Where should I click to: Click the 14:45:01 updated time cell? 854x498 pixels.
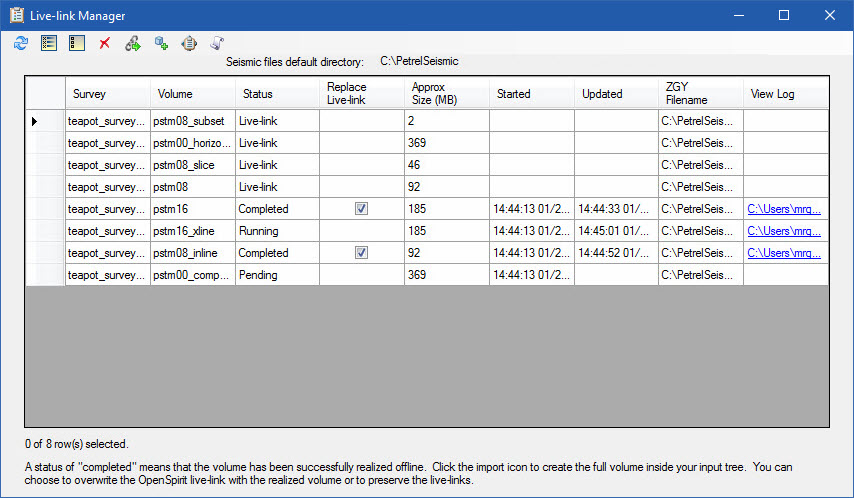[617, 231]
